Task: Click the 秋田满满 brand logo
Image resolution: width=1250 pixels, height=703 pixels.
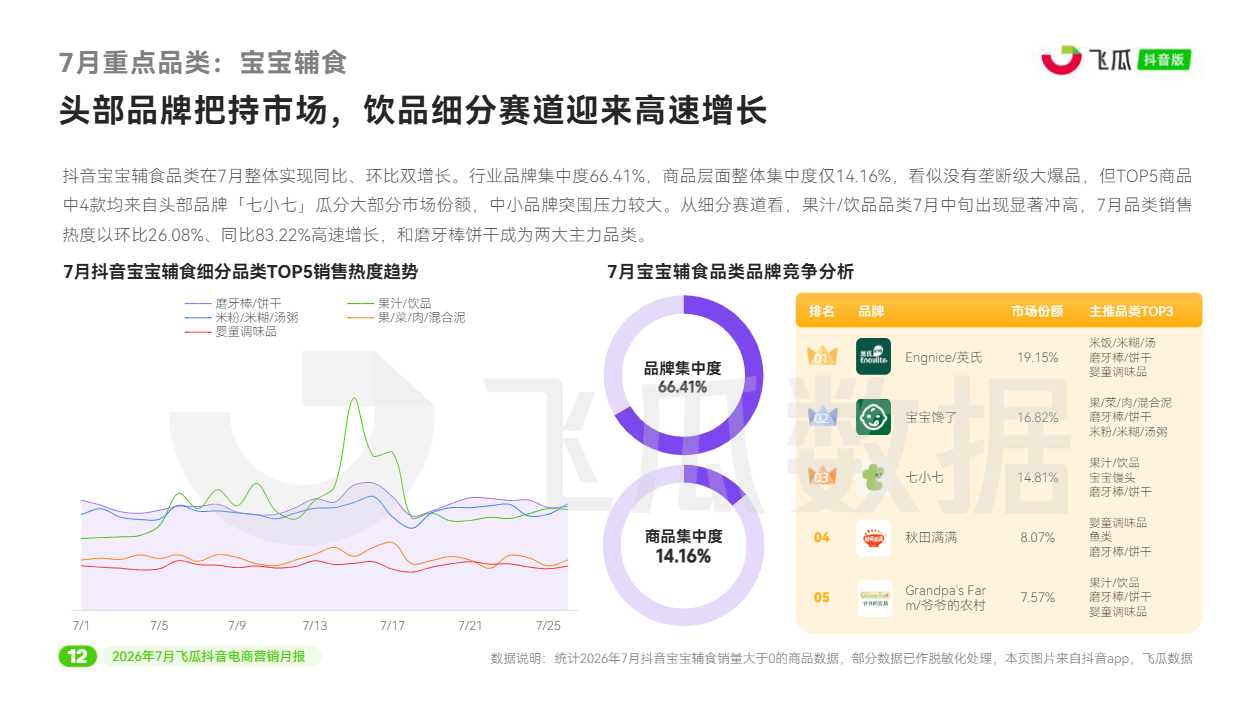Action: pyautogui.click(x=873, y=537)
